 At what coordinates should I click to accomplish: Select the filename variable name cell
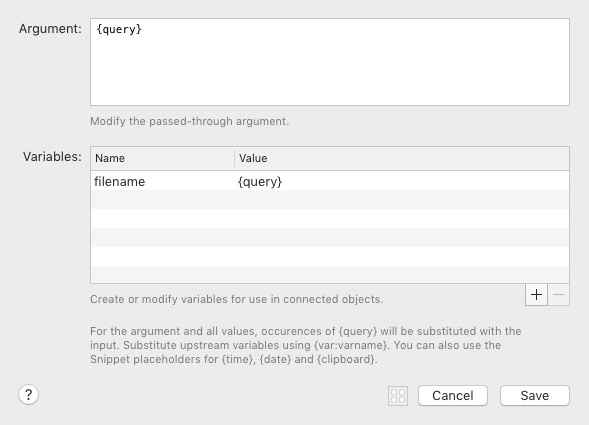[119, 181]
